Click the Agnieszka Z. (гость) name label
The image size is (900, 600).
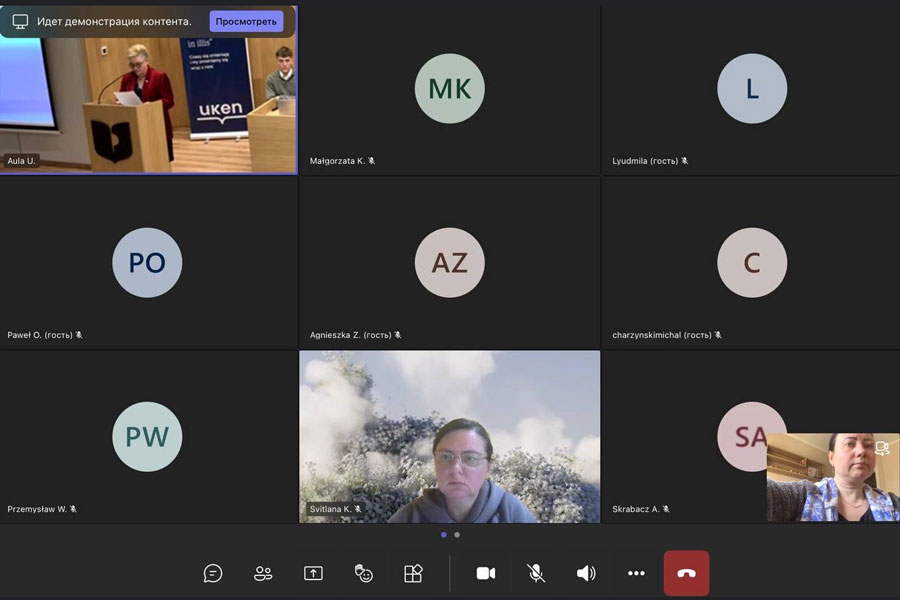tap(350, 335)
